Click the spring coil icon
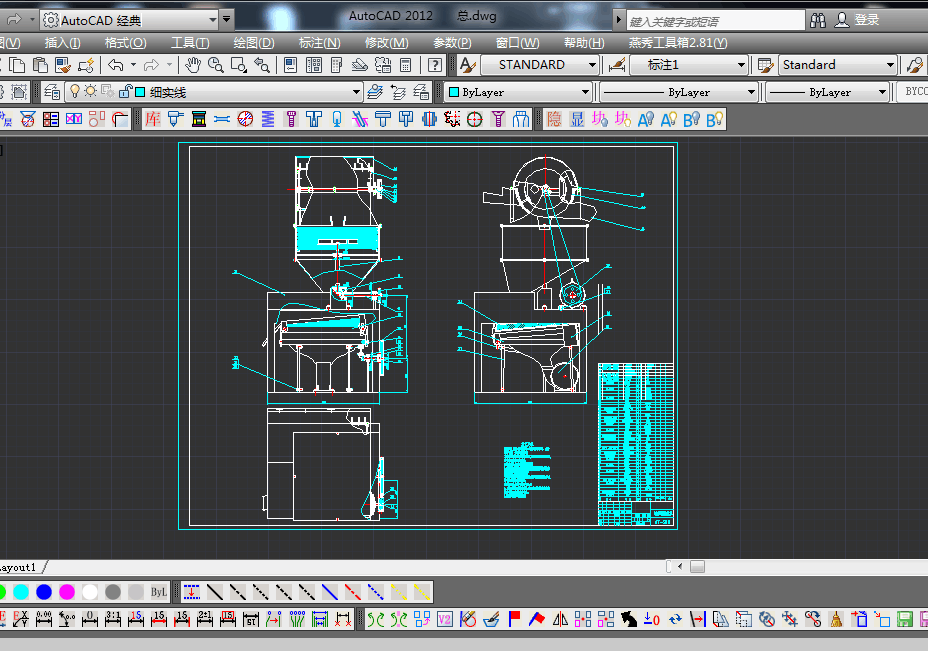Screen dimensions: 928x651 tap(267, 120)
